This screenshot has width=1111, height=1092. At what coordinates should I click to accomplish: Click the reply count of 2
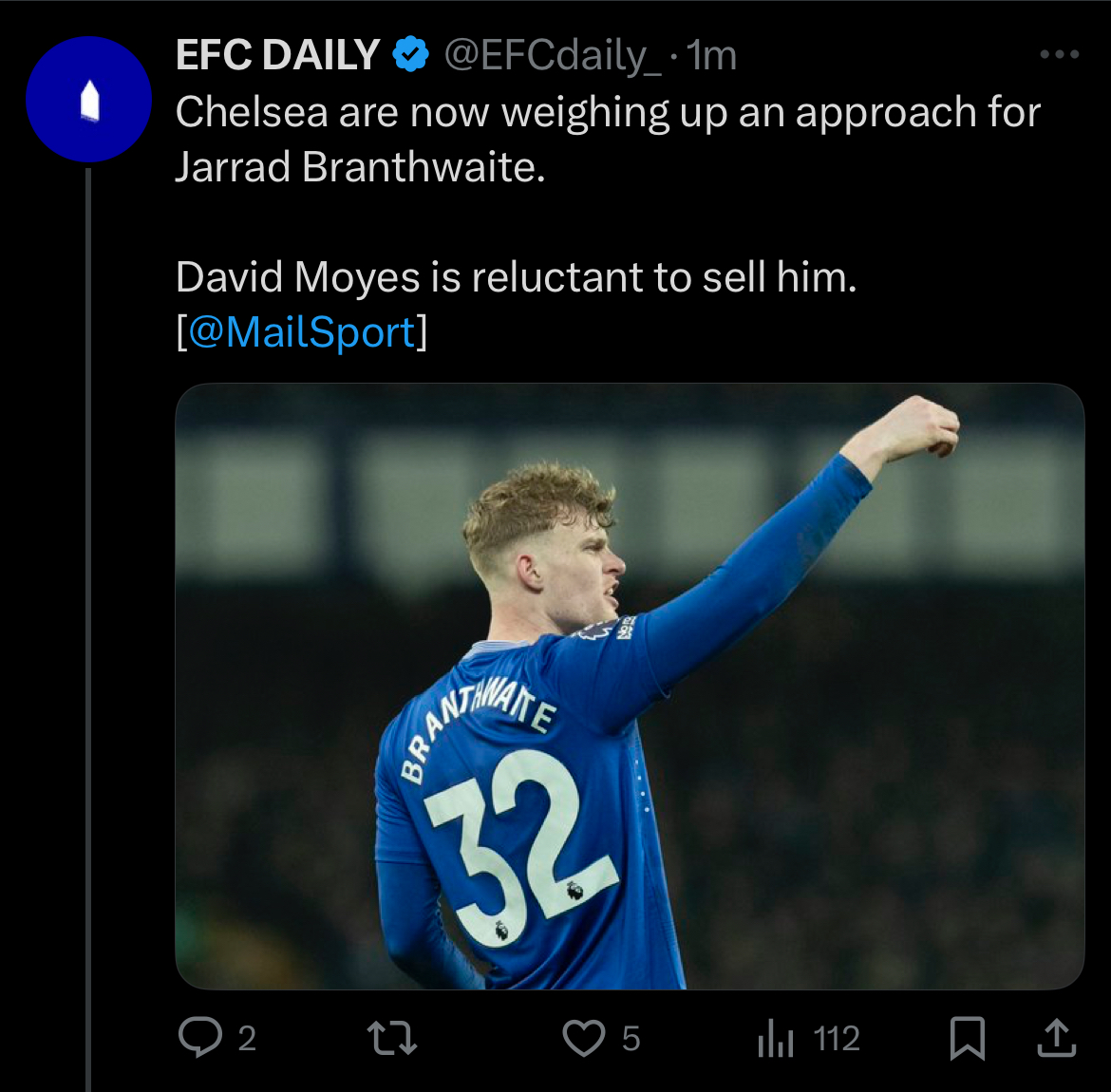(x=247, y=1039)
